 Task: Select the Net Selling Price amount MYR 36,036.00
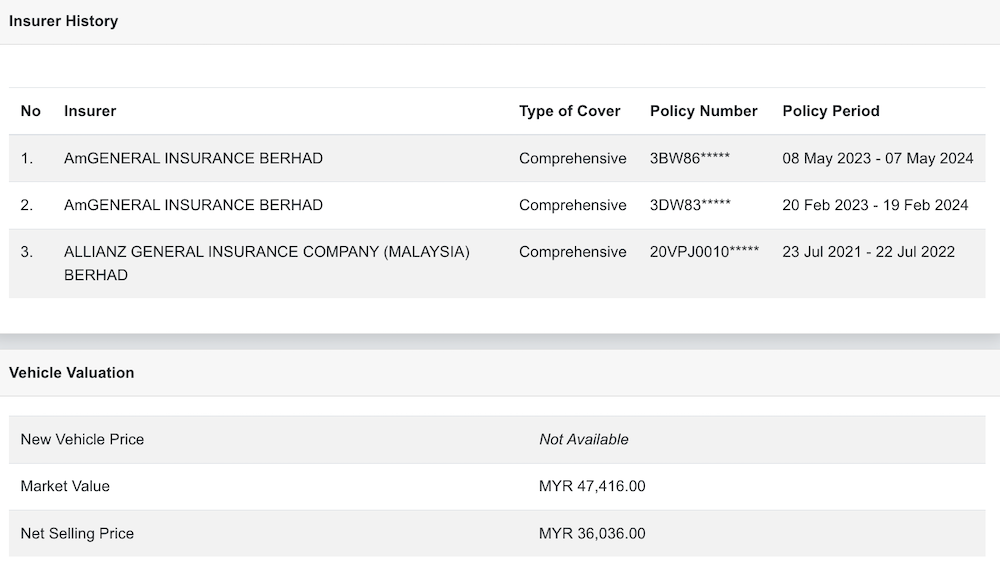pos(592,534)
